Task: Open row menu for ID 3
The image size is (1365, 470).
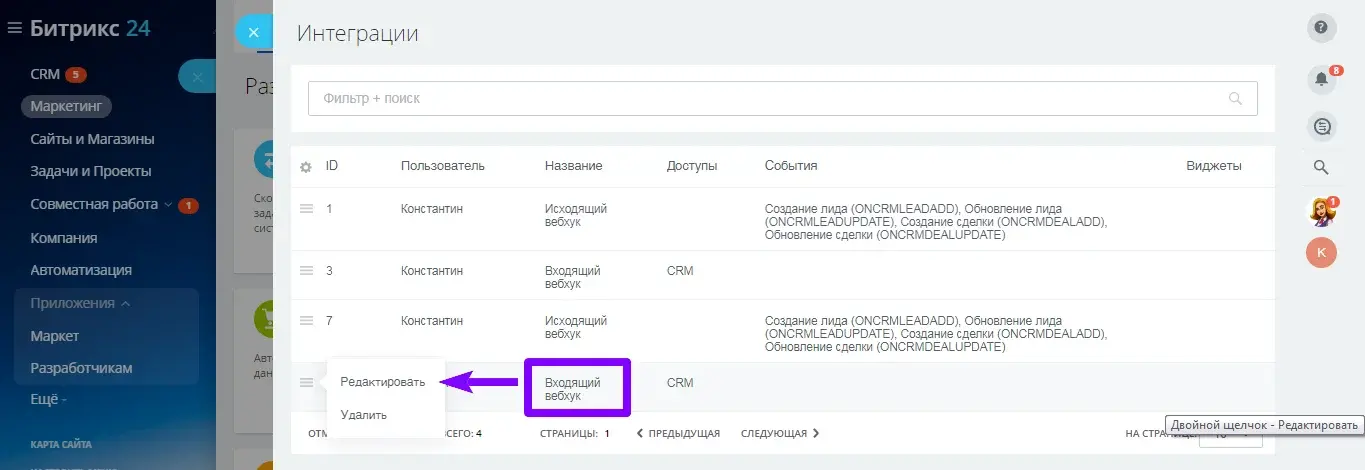Action: [x=307, y=270]
